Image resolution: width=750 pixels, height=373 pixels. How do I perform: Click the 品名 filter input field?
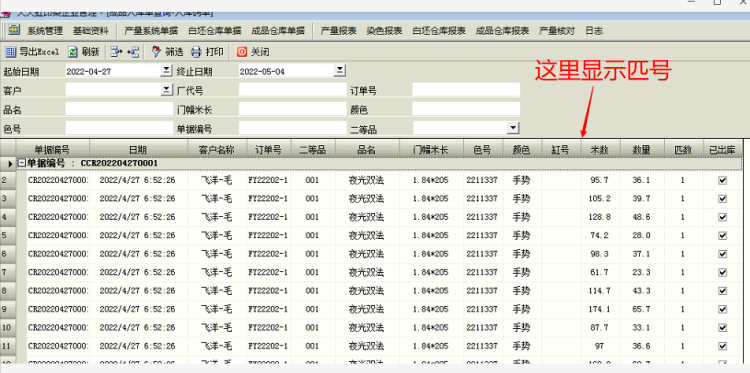point(119,109)
